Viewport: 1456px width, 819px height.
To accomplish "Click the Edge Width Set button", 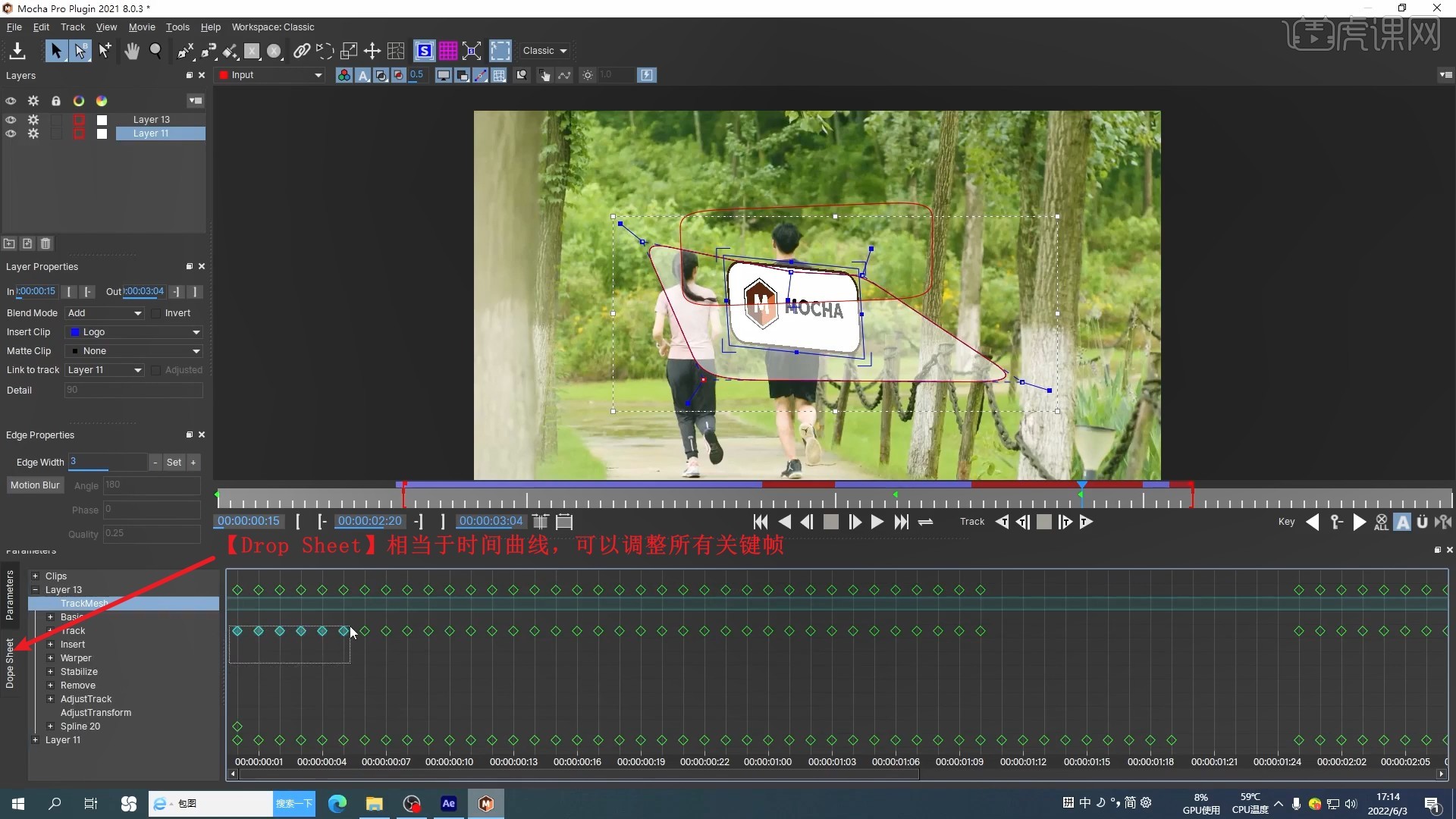I will (x=174, y=463).
